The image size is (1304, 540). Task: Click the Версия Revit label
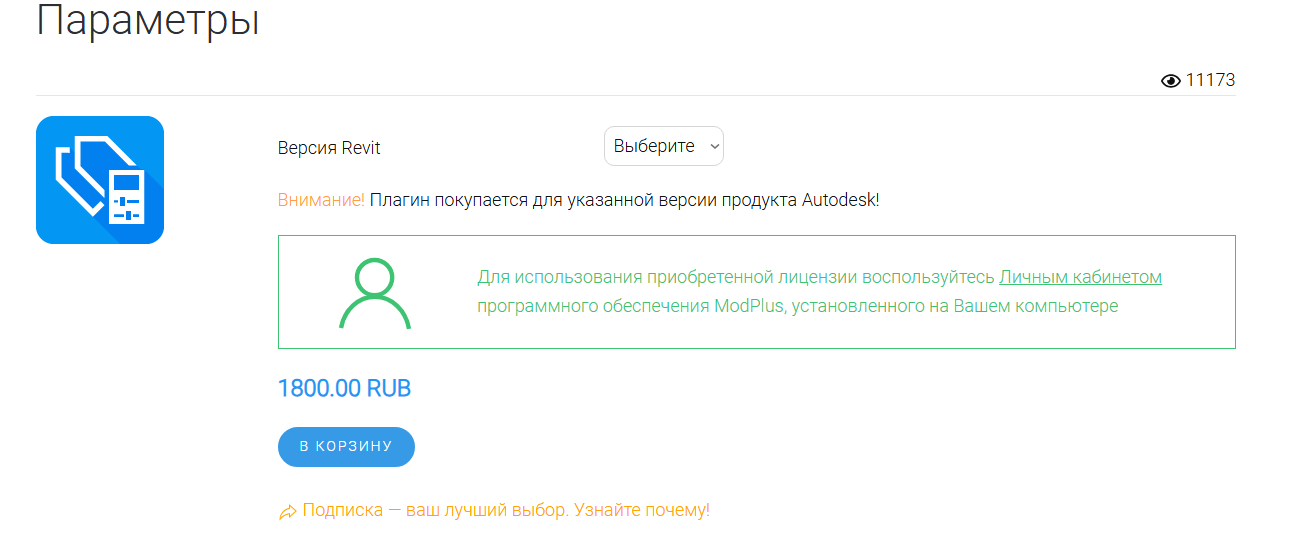[x=329, y=148]
